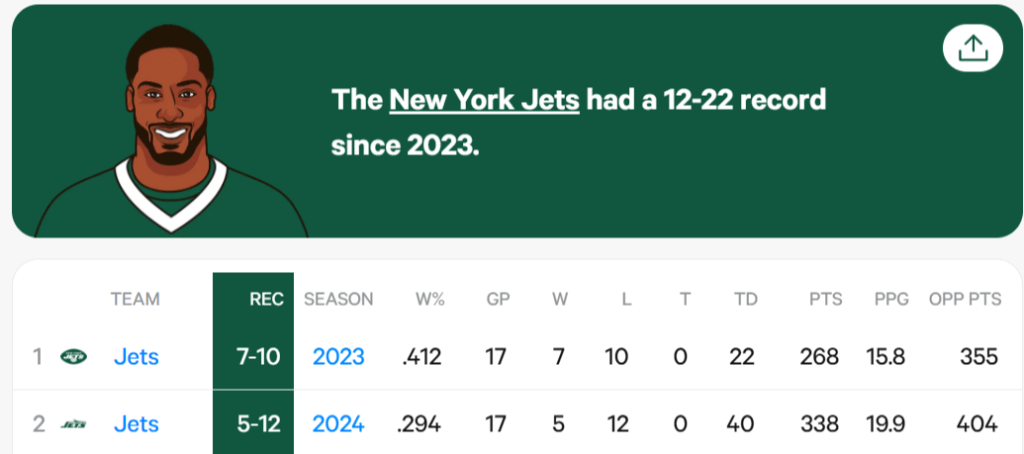Sort table by REC column header

click(x=267, y=299)
